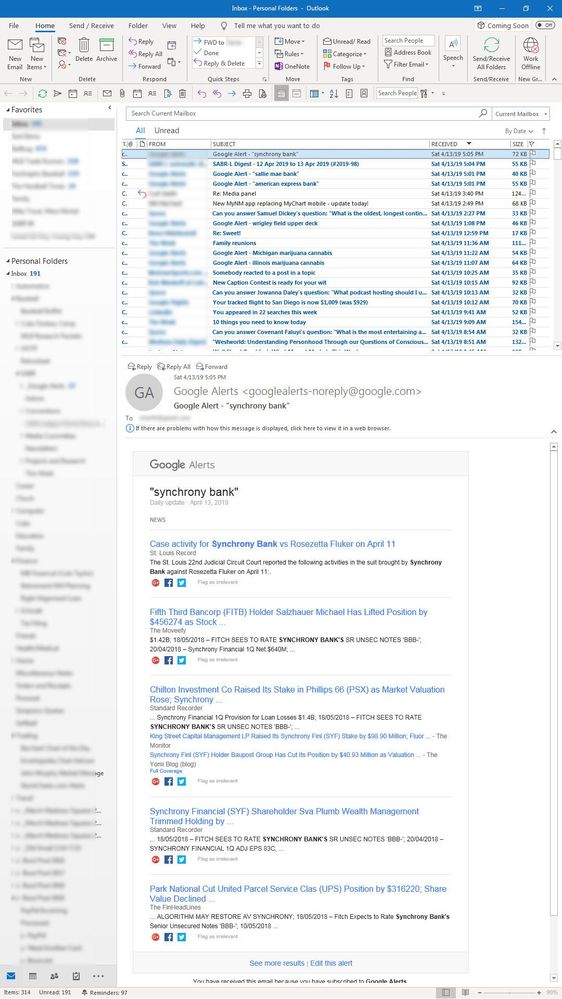Click the Reminders: 97 status entry
562x999 pixels.
point(105,993)
